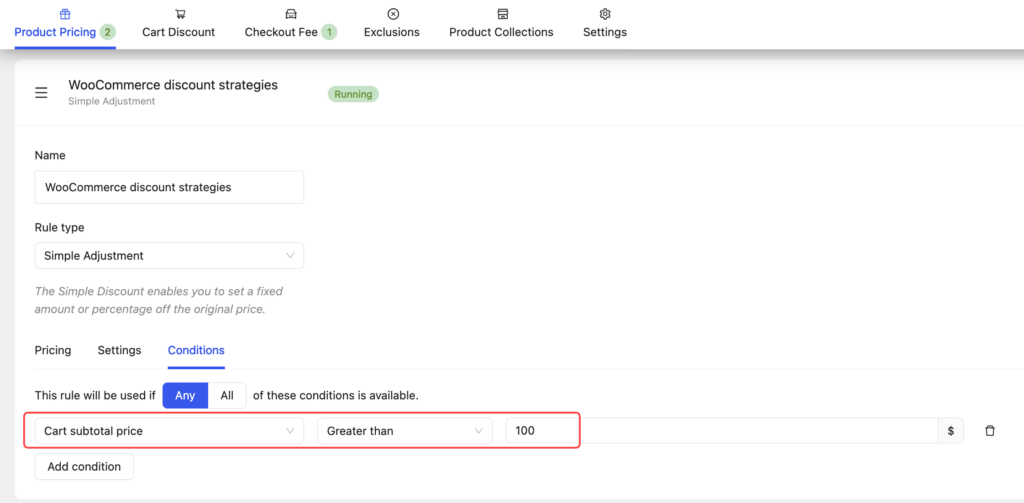
Task: Open the Greater than operator dropdown
Action: click(405, 431)
